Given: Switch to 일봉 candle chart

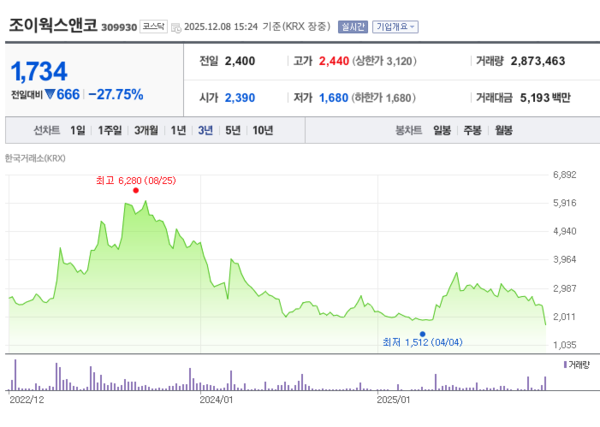Looking at the screenshot, I should pos(442,130).
